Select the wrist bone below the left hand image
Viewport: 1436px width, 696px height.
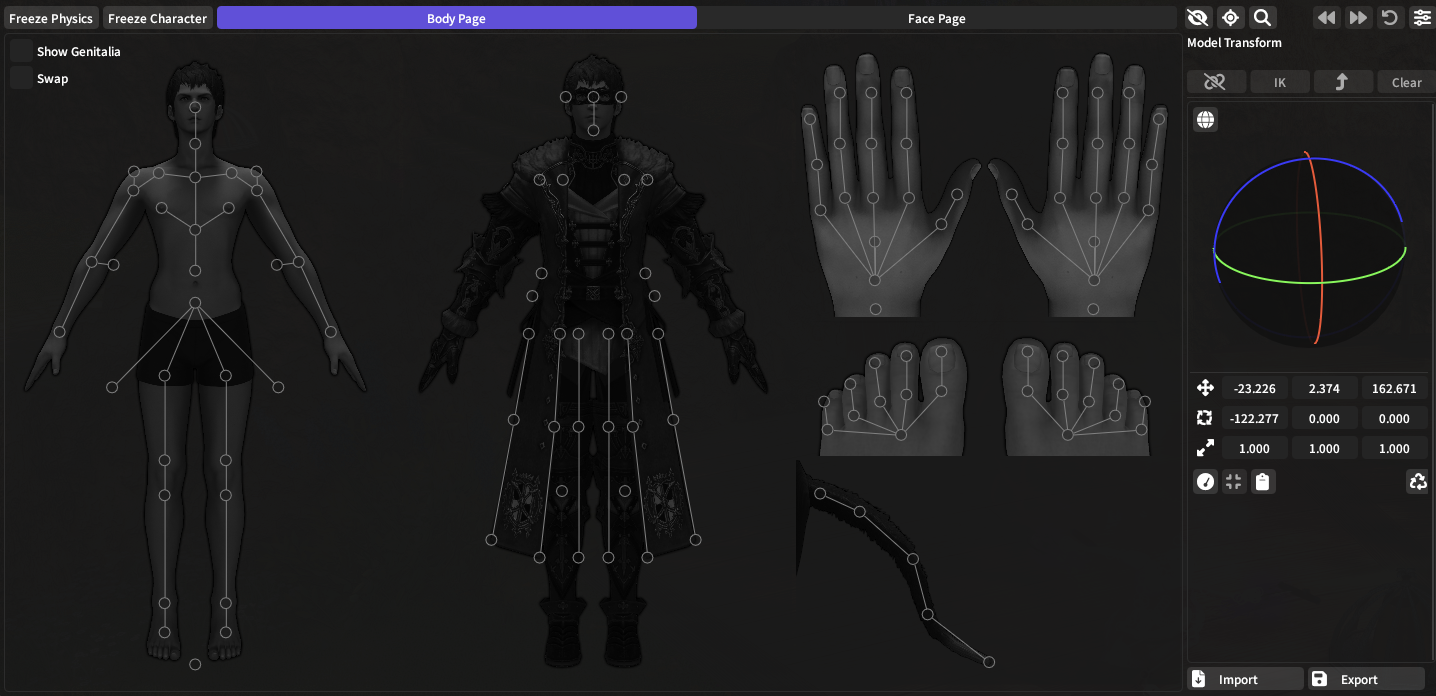[876, 309]
